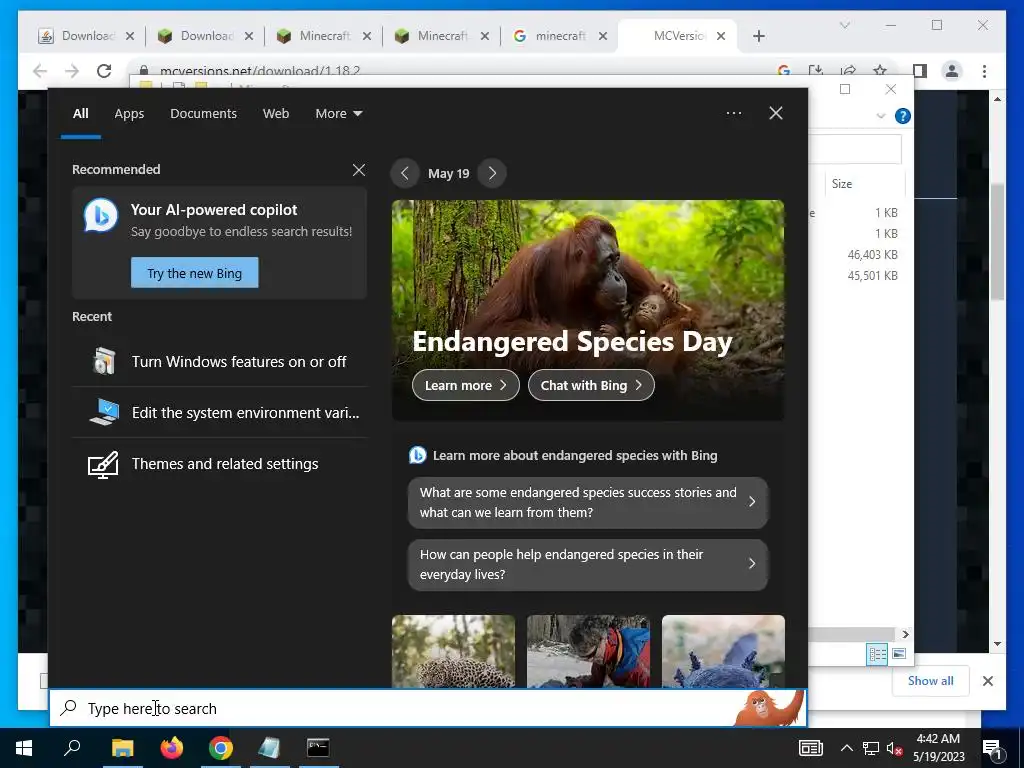Switch to the Documents search filter
Viewport: 1024px width, 768px height.
[x=203, y=114]
